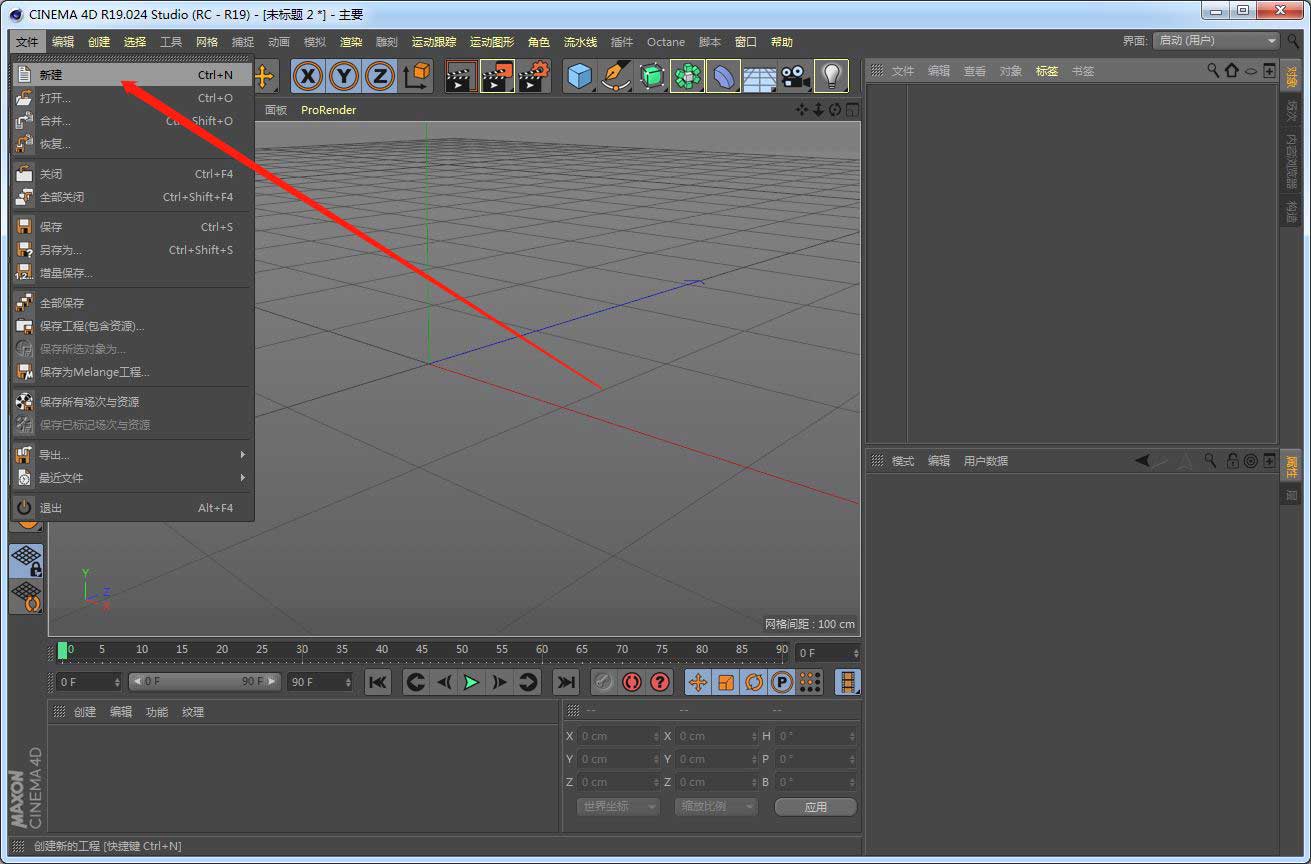Toggle automatic keyframing red button
Image resolution: width=1311 pixels, height=864 pixels.
[x=632, y=682]
